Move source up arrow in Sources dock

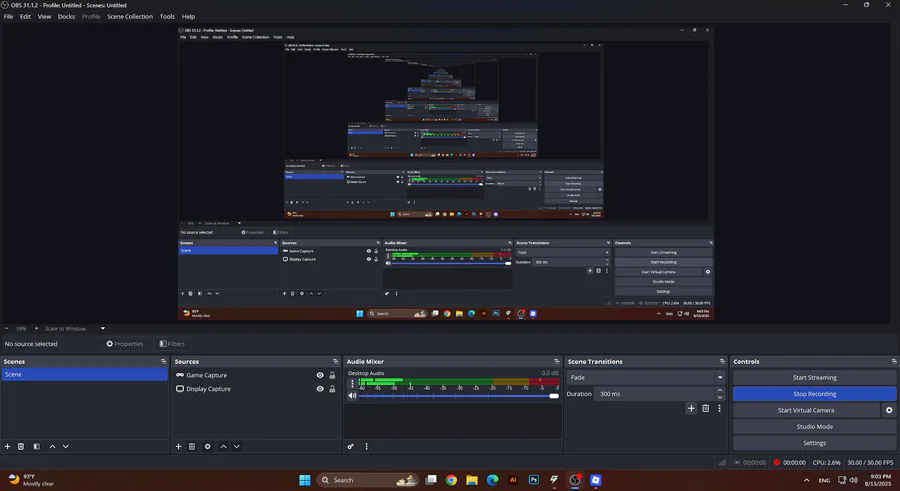(x=223, y=446)
